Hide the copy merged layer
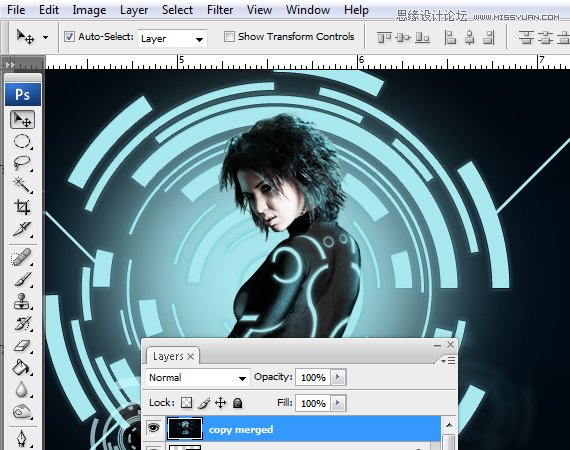Viewport: 570px width, 450px height. pyautogui.click(x=154, y=428)
